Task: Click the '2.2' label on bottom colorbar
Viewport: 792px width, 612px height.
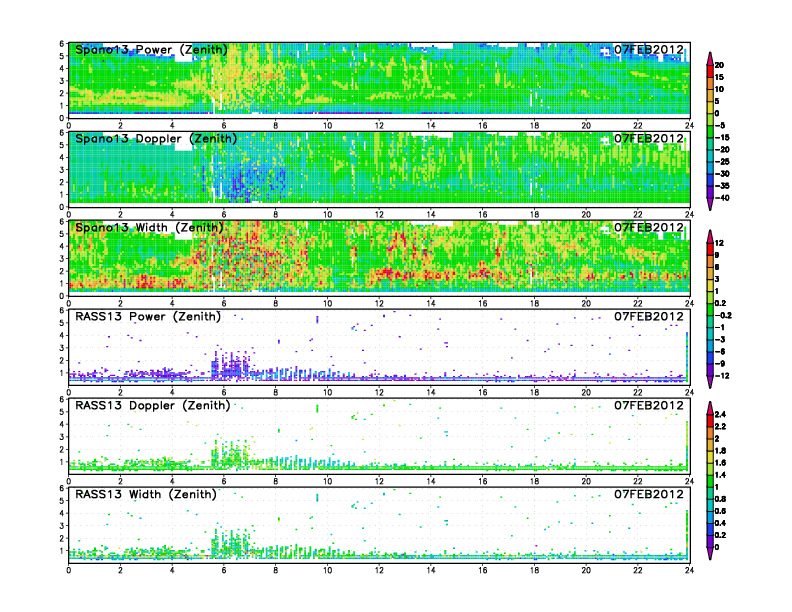Action: [720, 426]
